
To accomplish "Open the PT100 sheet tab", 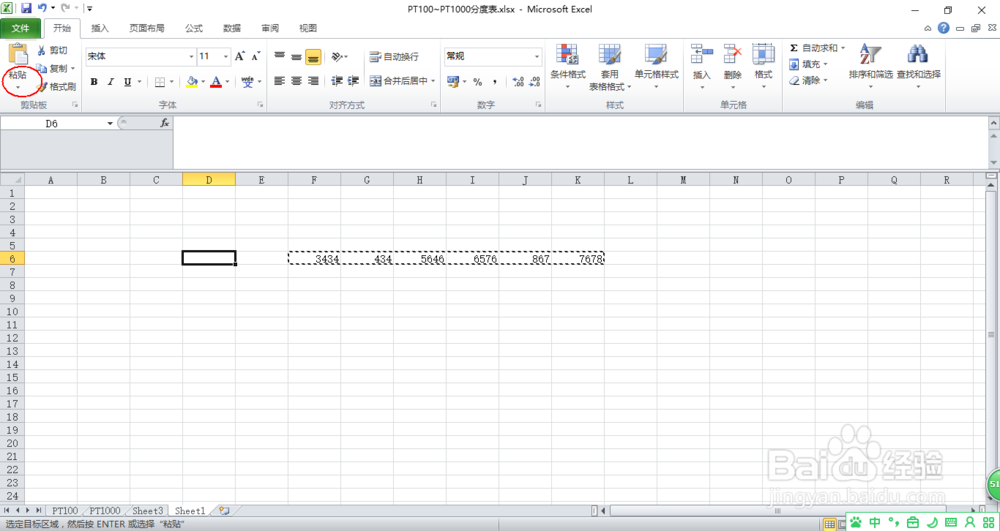I will coord(65,511).
